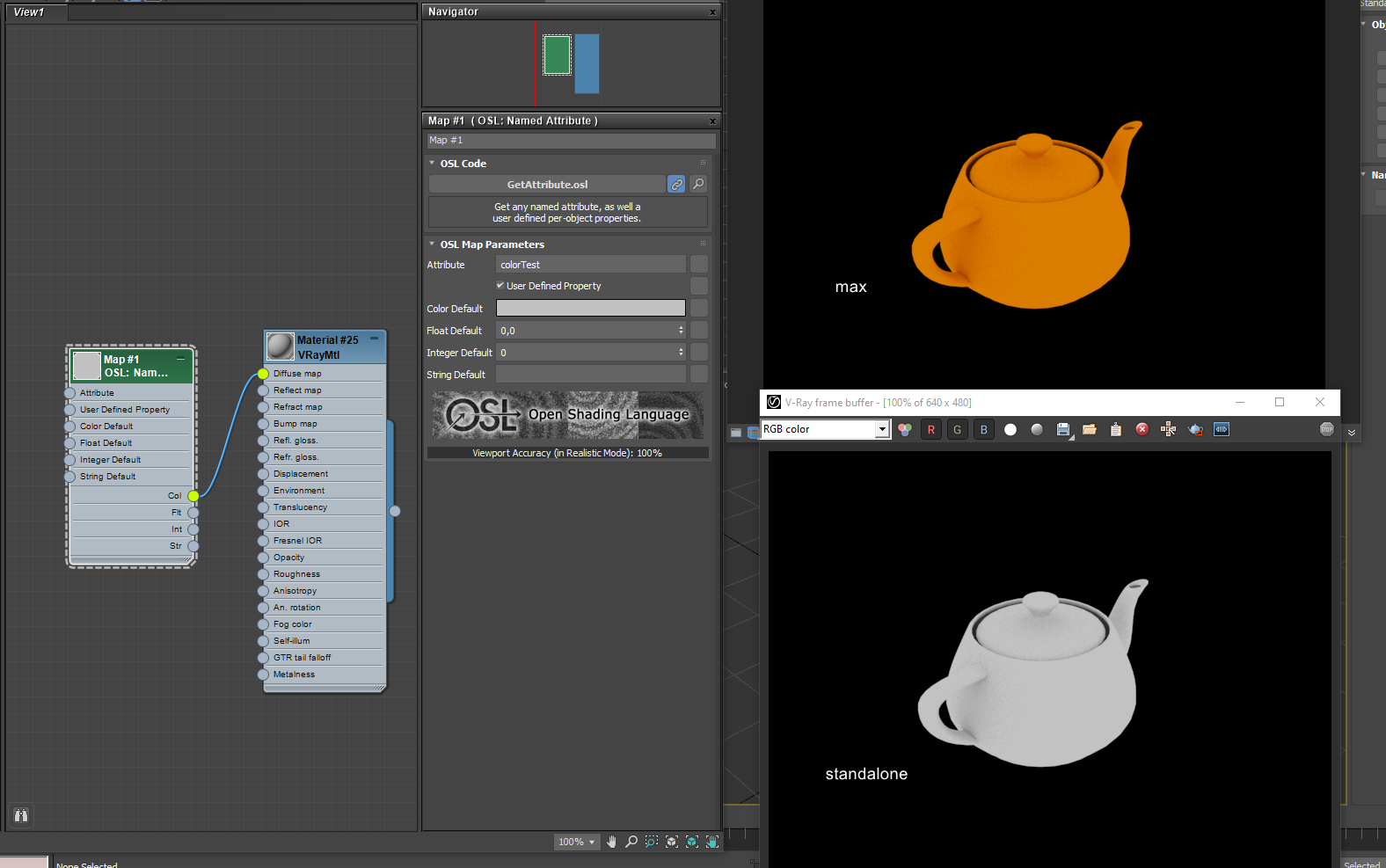Switch to alpha channel (white circle)
1386x868 pixels.
pyautogui.click(x=1010, y=429)
